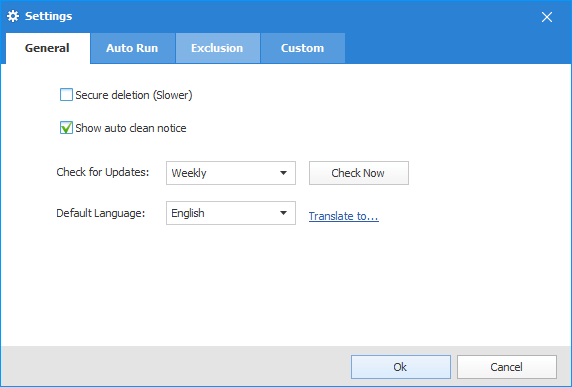Click the arrow beside Weekly
Image resolution: width=572 pixels, height=387 pixels.
(283, 173)
